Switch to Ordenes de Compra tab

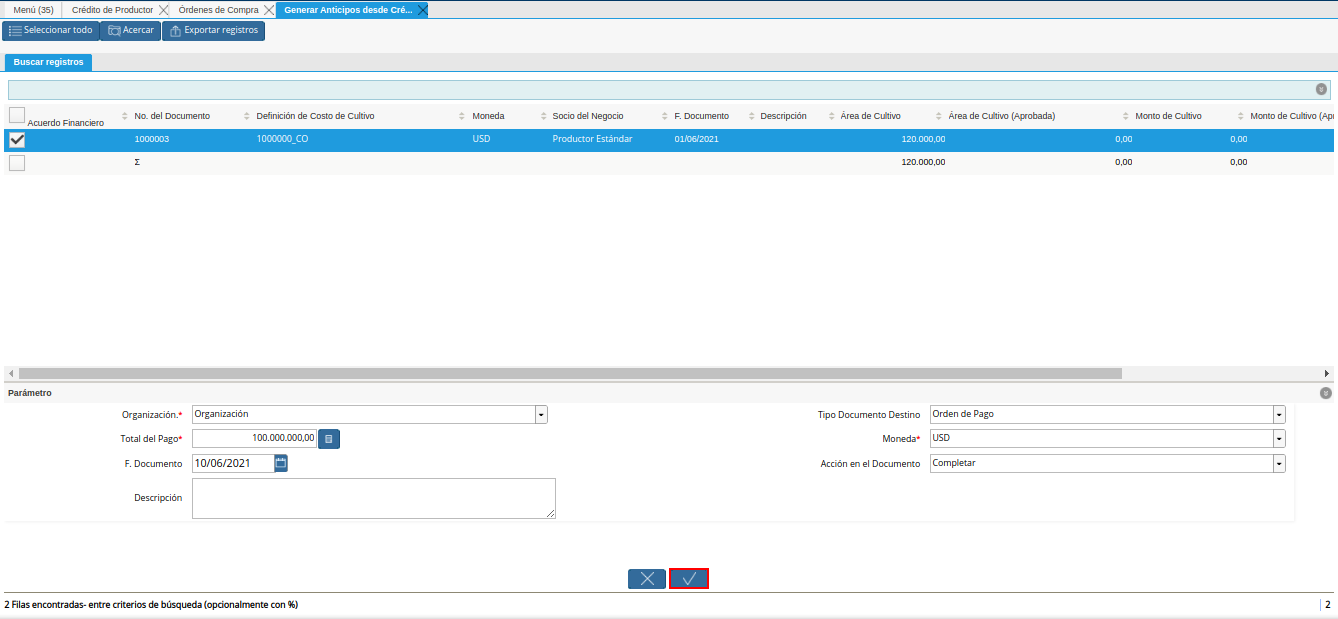click(218, 10)
